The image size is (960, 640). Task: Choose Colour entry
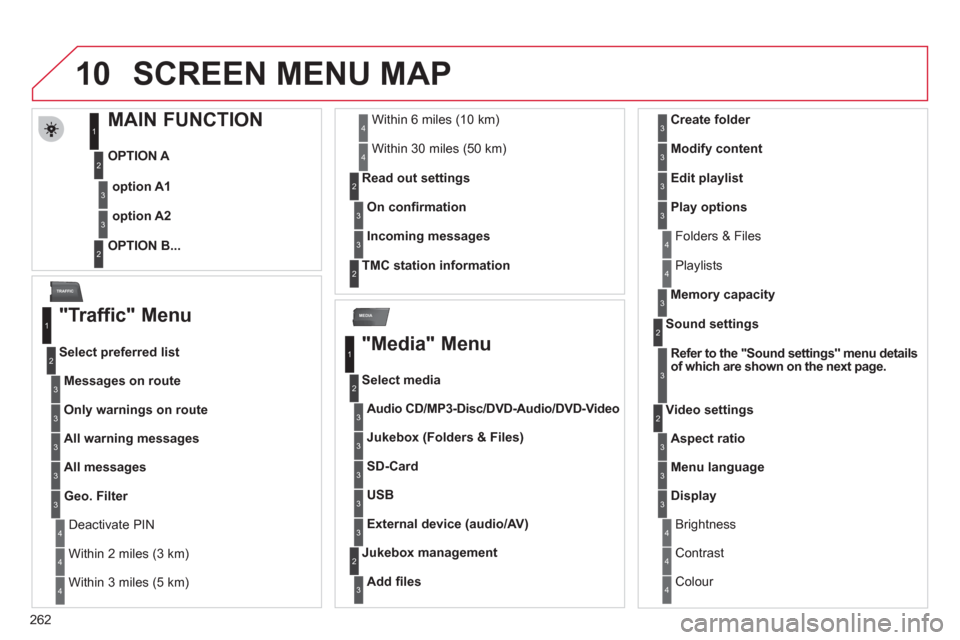coord(694,582)
